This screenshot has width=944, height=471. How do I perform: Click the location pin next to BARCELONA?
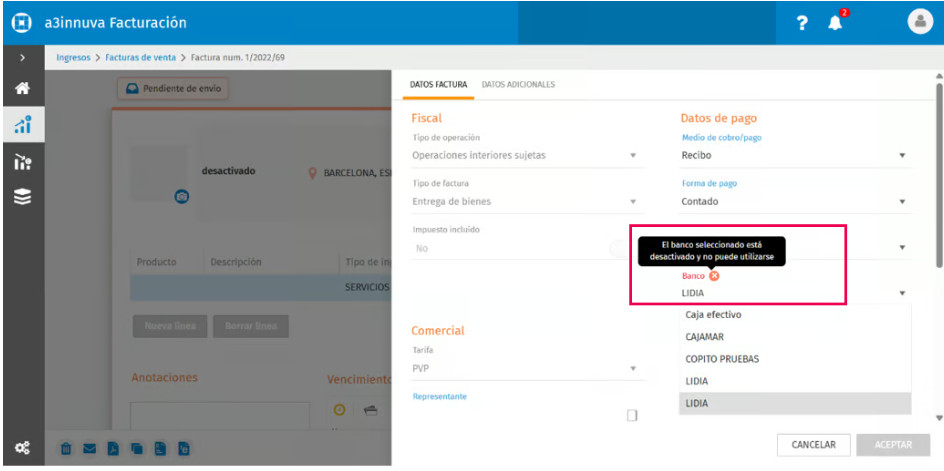click(312, 173)
